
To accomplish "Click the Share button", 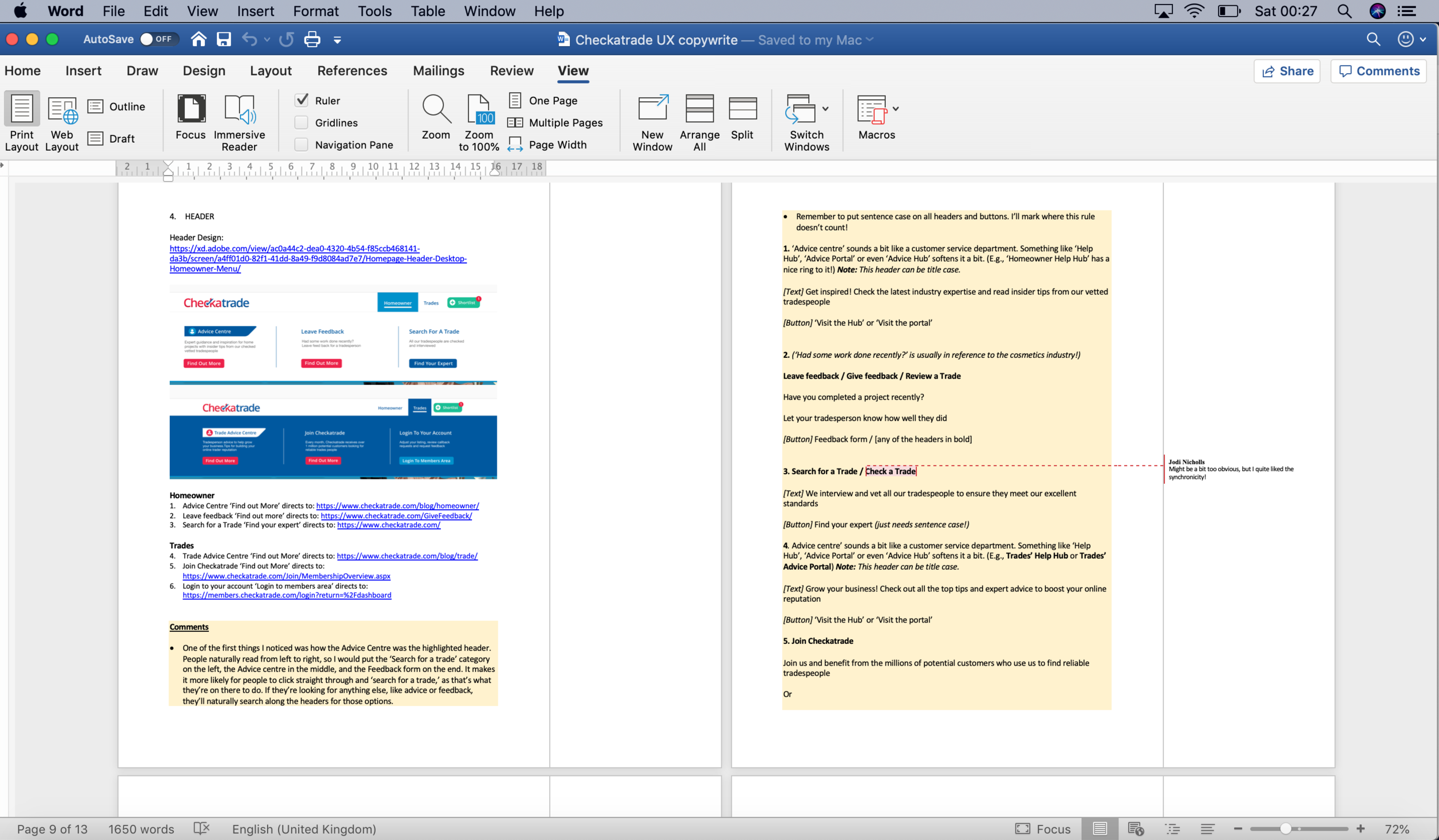I will pyautogui.click(x=1286, y=71).
